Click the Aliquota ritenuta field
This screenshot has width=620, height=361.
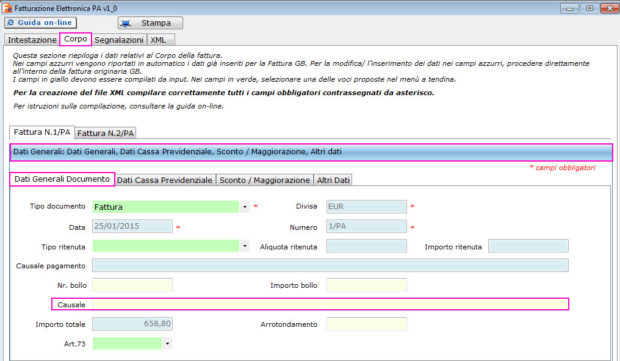coord(367,246)
